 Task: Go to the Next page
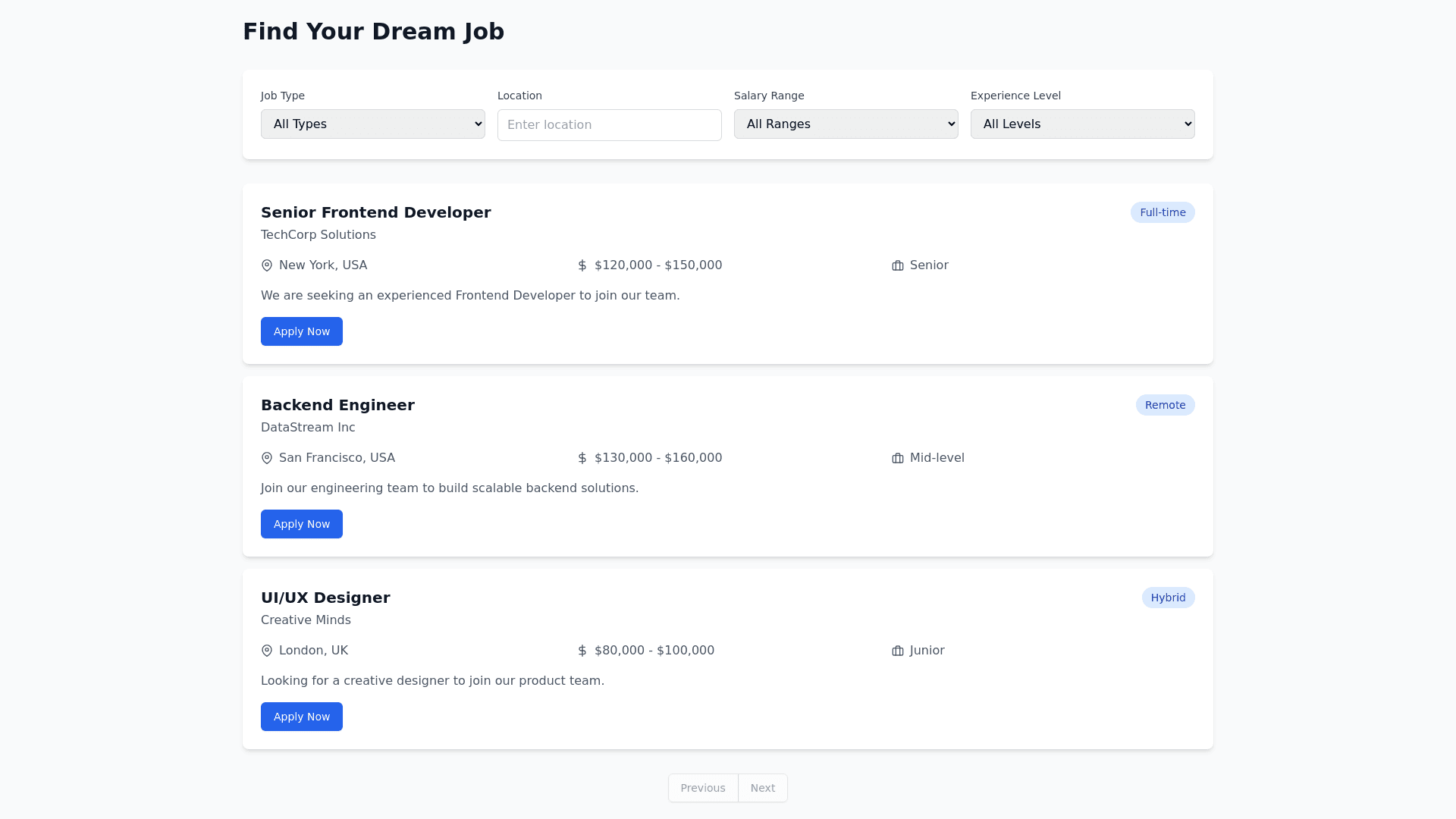(762, 788)
